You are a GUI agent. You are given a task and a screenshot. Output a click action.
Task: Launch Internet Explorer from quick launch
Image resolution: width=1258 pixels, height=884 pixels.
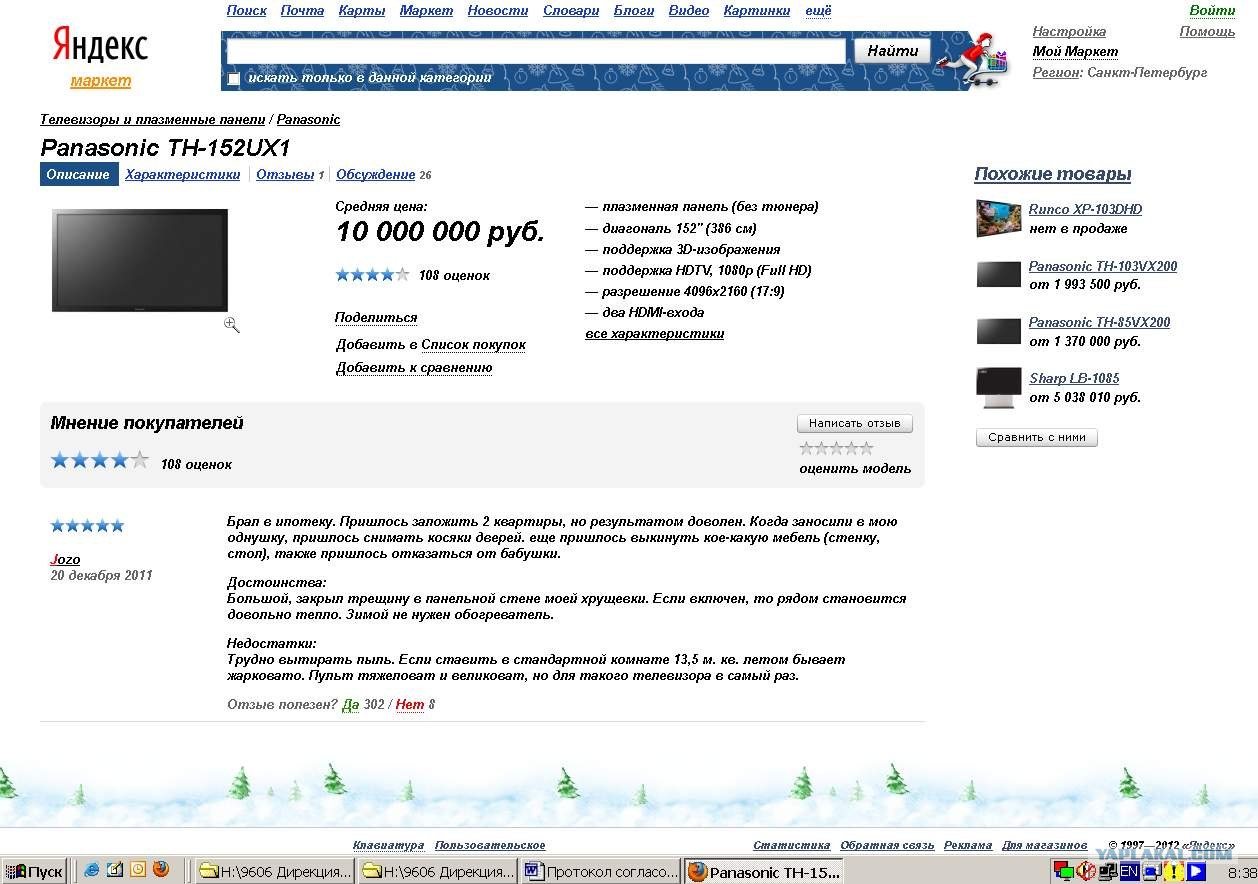coord(92,870)
